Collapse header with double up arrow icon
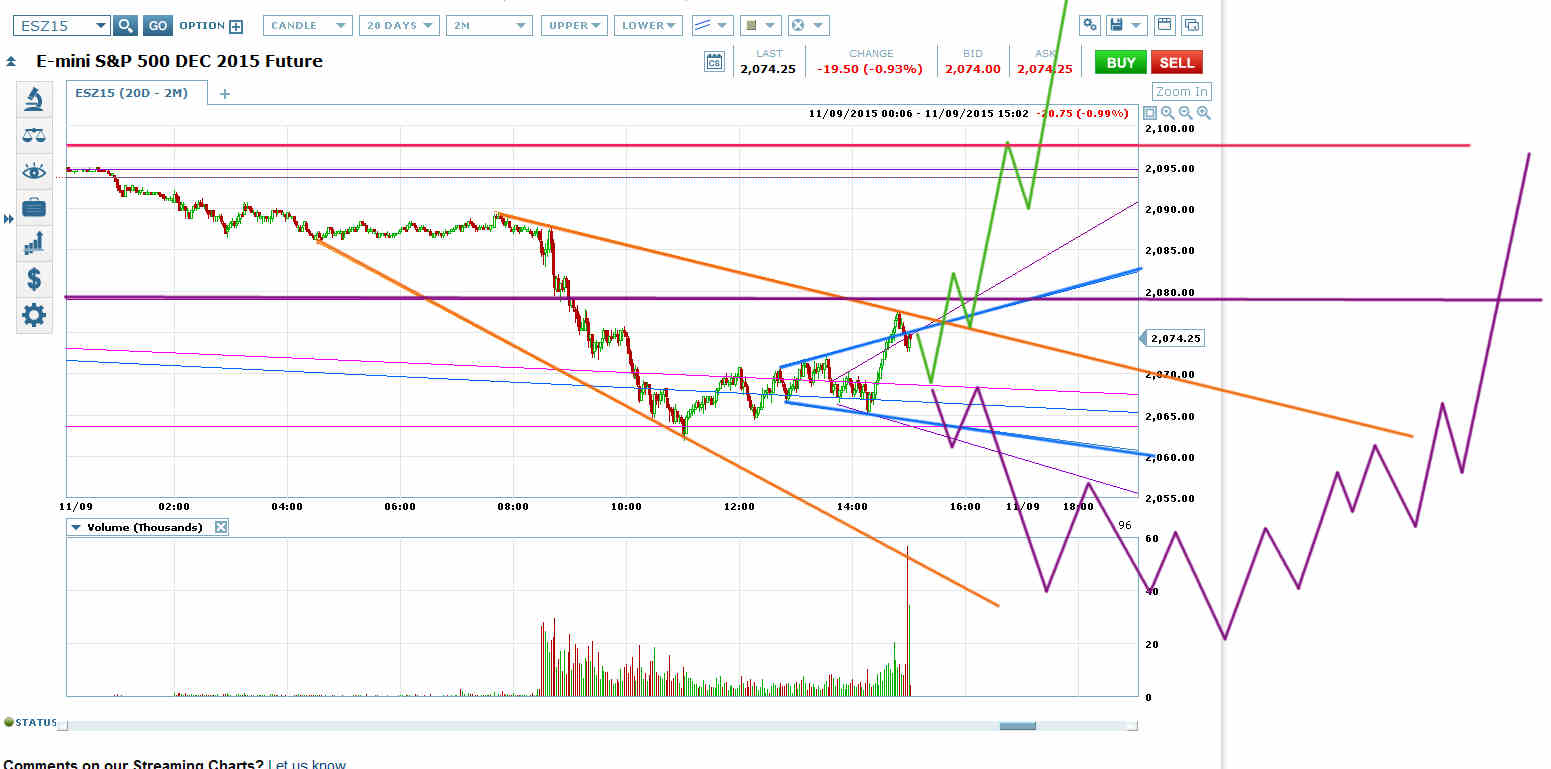The width and height of the screenshot is (1551, 769). 11,62
